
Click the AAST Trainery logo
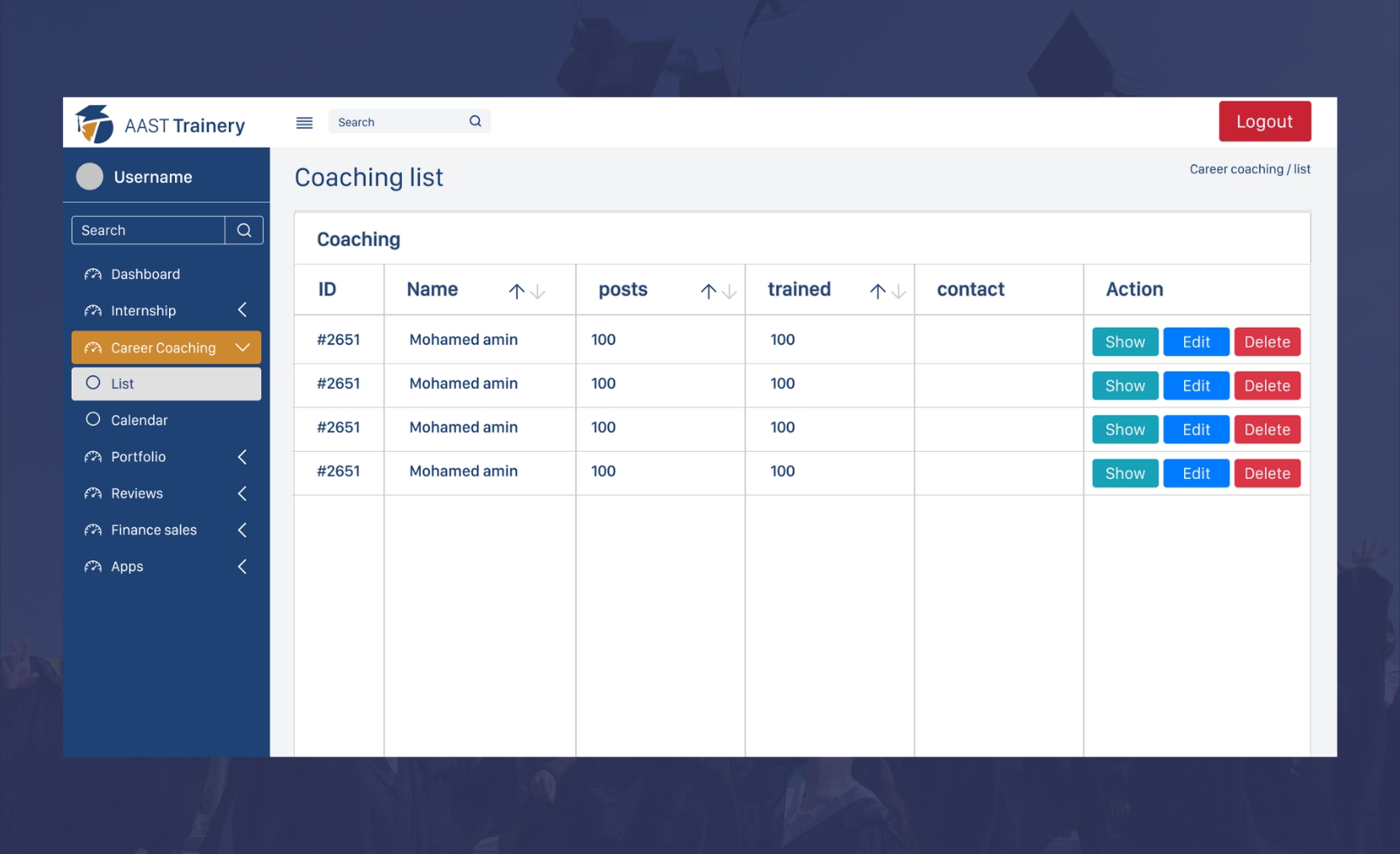click(94, 124)
